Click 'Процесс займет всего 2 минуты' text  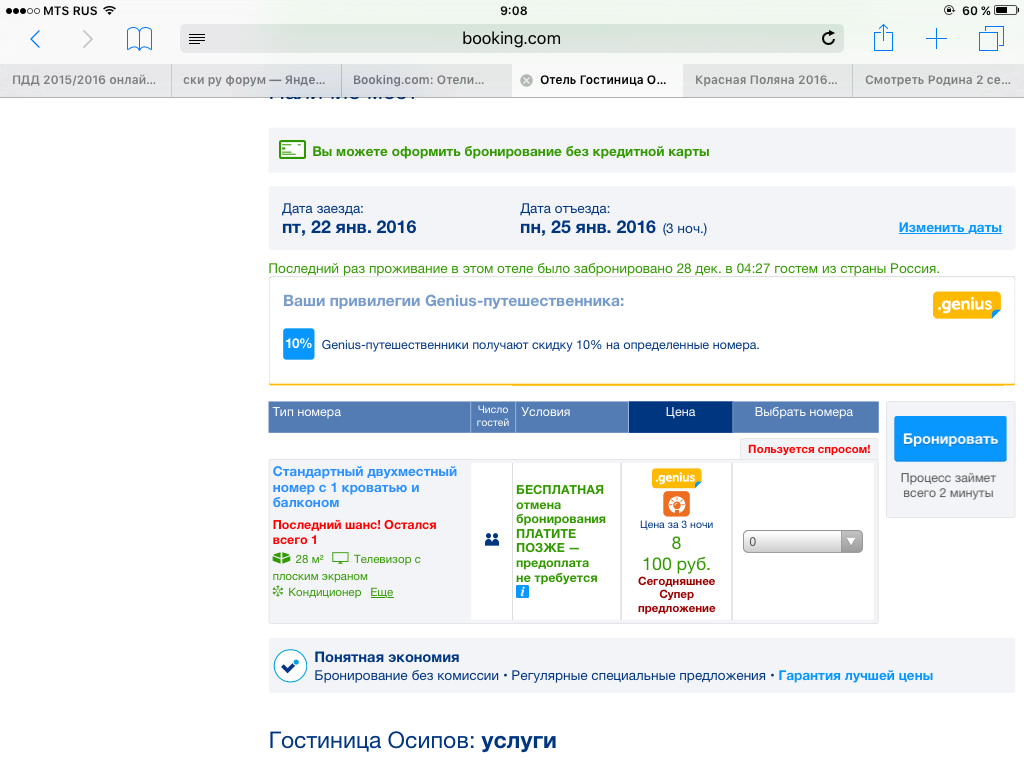coord(948,485)
